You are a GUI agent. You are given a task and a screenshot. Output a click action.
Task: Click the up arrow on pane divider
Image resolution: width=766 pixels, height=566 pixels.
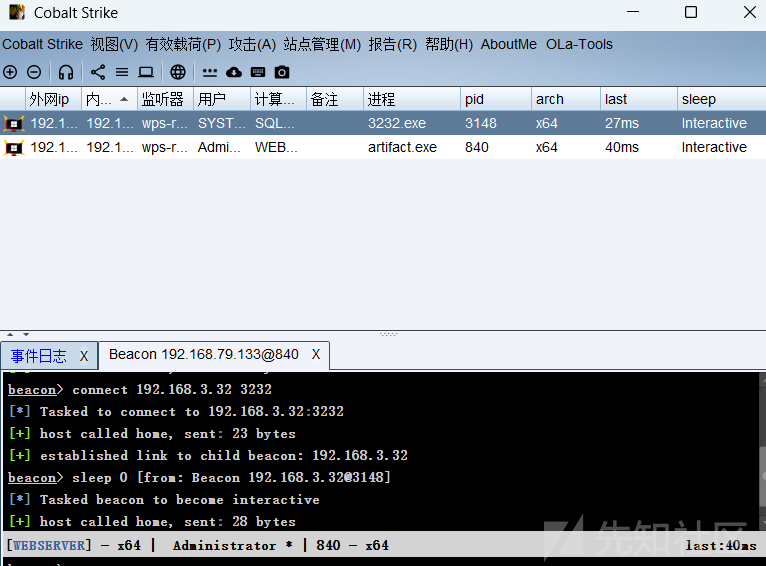click(x=10, y=335)
